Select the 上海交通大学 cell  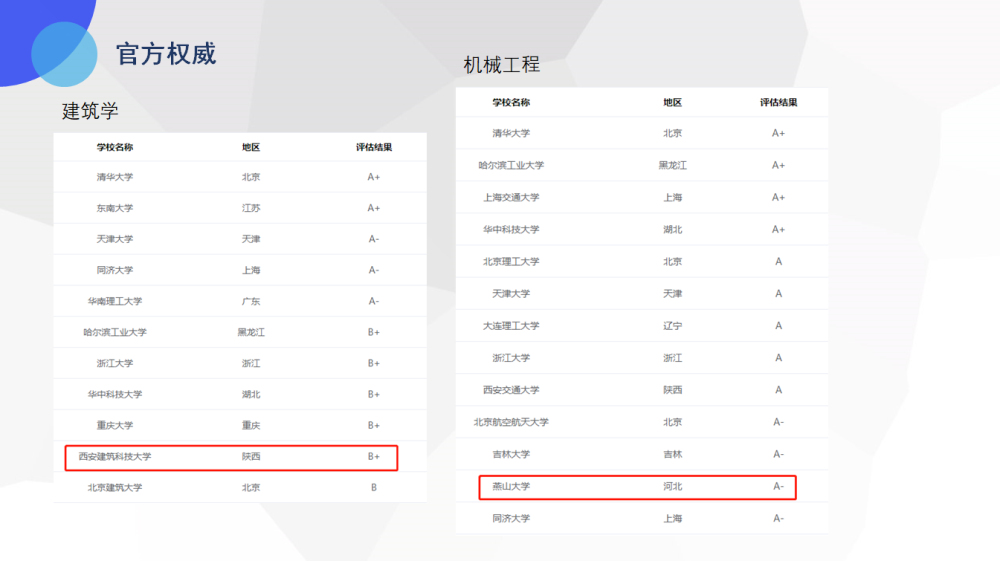point(511,197)
